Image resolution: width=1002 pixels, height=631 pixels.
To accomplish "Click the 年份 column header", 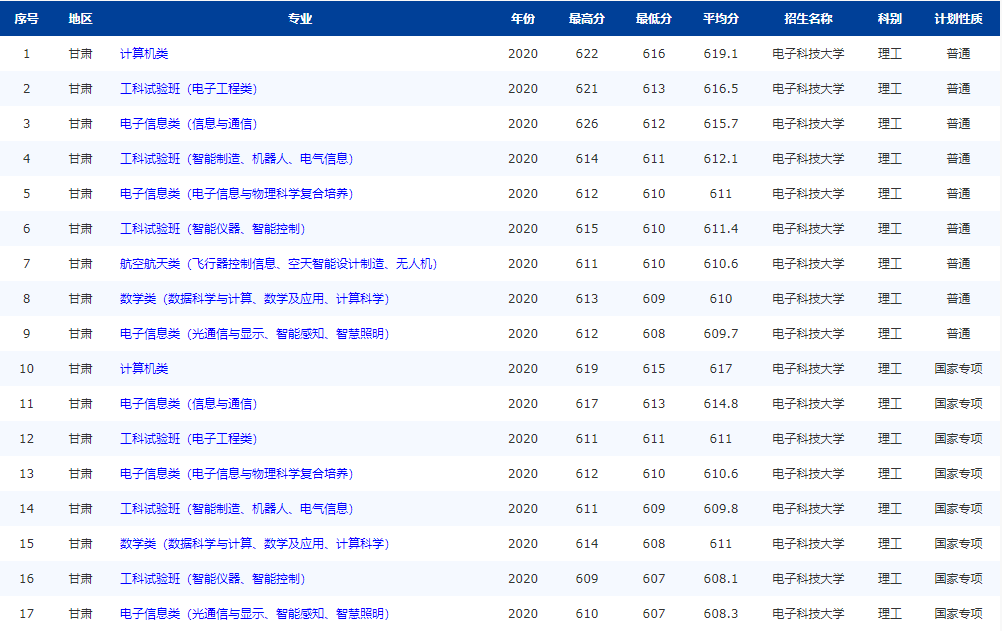I will click(523, 19).
